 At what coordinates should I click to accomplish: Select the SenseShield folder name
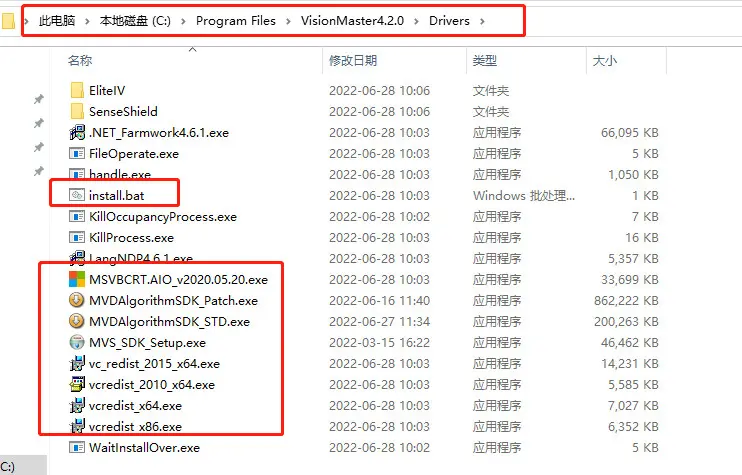[x=123, y=111]
